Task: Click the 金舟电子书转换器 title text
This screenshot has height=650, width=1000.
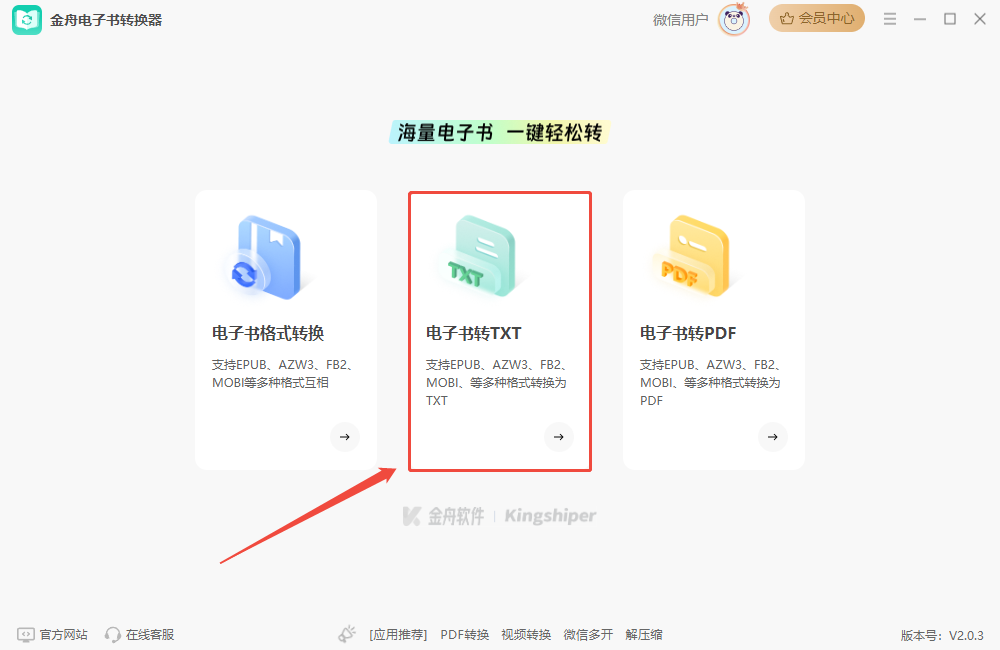Action: (106, 20)
